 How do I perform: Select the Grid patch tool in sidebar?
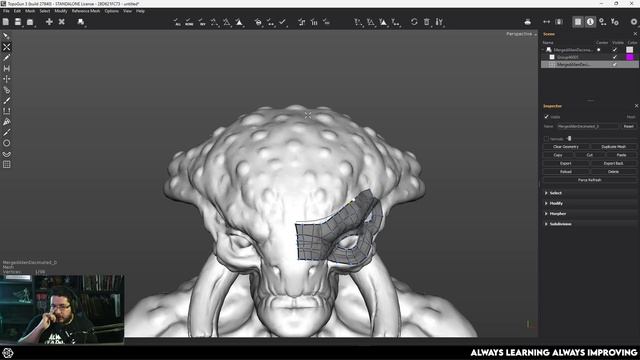point(7,164)
